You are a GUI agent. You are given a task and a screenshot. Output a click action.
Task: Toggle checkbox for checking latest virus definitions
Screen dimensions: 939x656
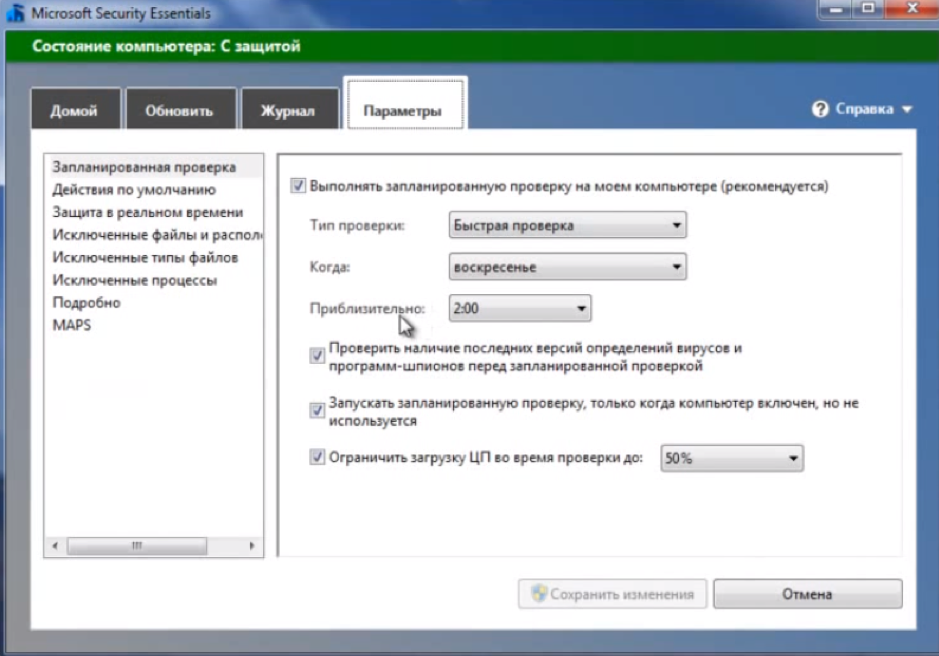click(x=317, y=356)
